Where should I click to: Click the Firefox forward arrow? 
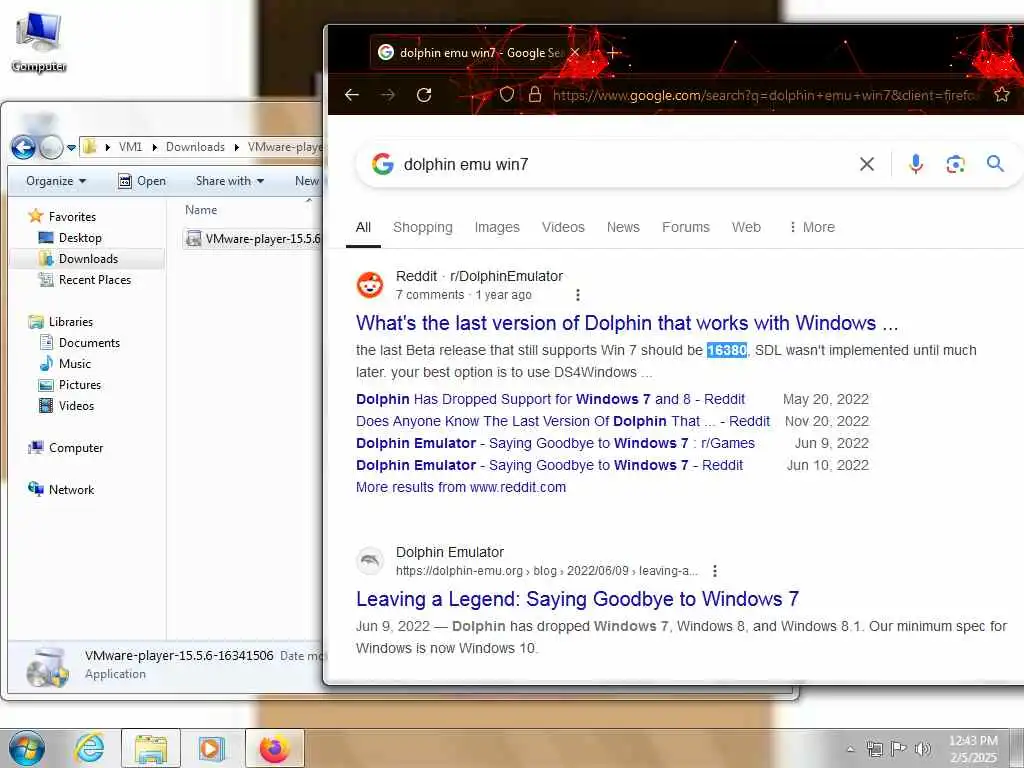coord(388,95)
